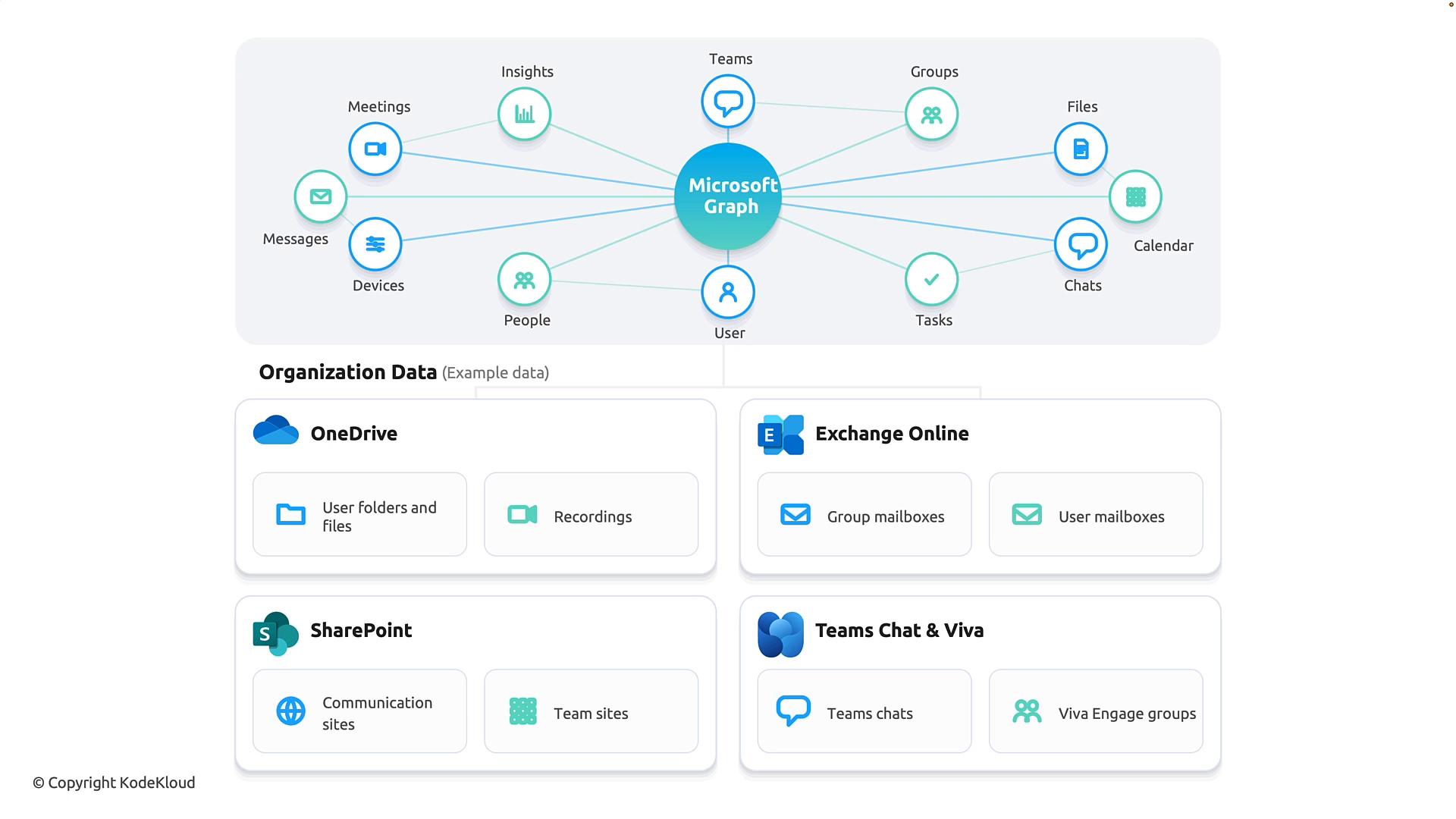Click the Tasks text label

tap(934, 320)
